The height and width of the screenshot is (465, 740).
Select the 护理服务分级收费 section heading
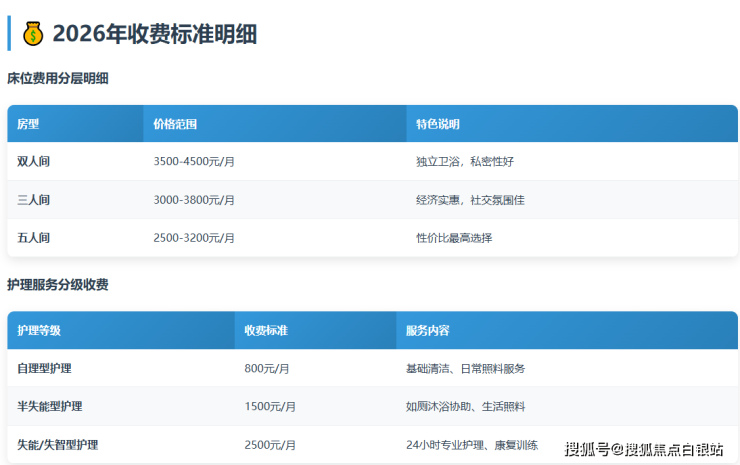58,285
